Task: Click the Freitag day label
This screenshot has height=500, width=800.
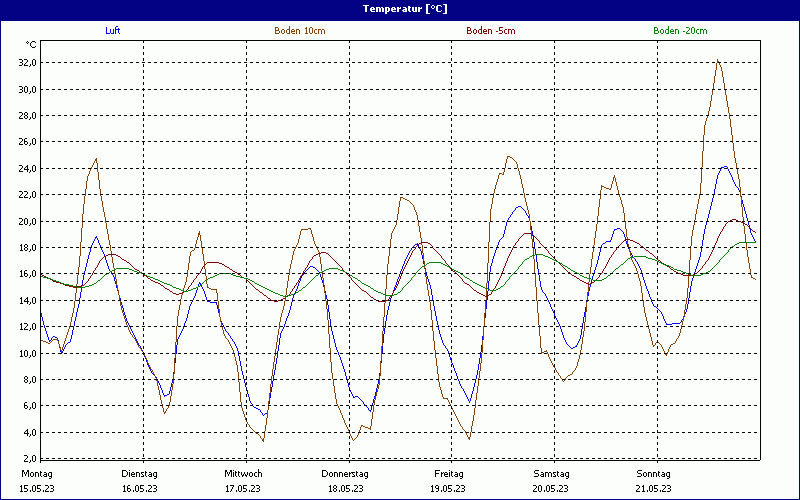Action: 448,473
